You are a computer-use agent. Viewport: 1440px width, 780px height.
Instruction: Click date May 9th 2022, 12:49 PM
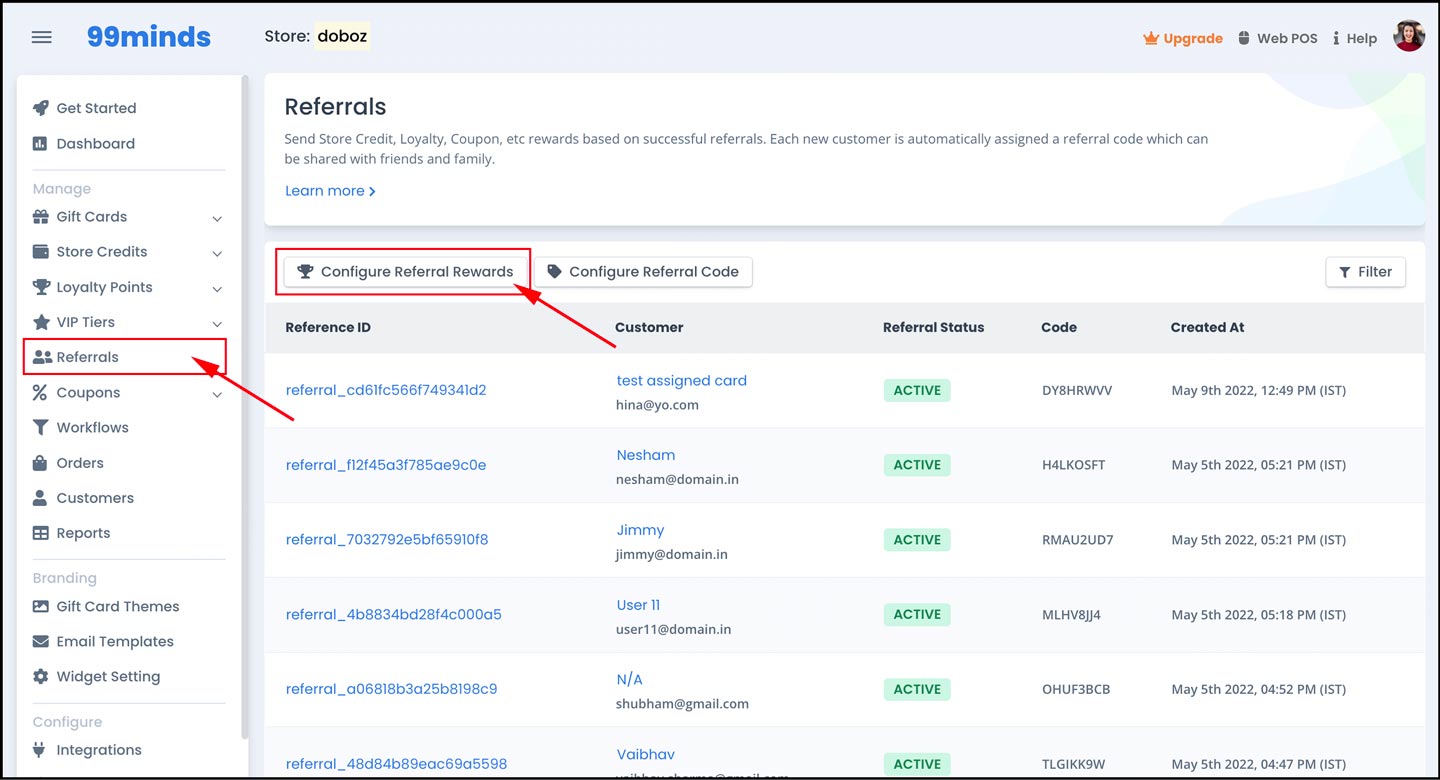click(x=1258, y=390)
